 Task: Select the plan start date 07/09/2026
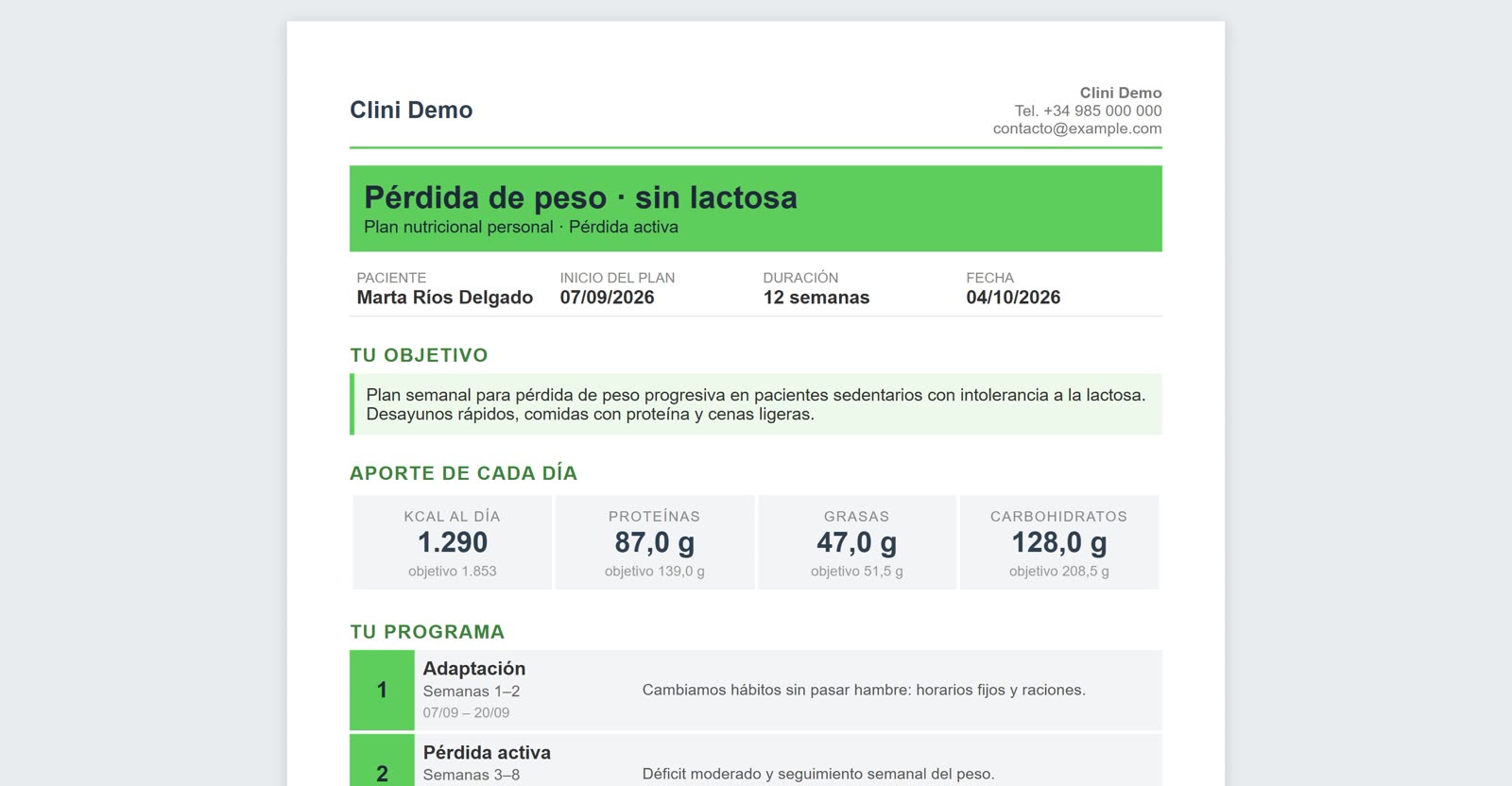point(607,298)
